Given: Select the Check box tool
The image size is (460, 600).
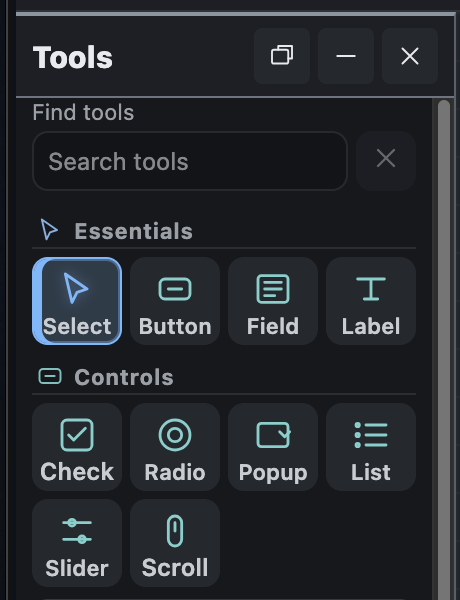Looking at the screenshot, I should tap(77, 447).
